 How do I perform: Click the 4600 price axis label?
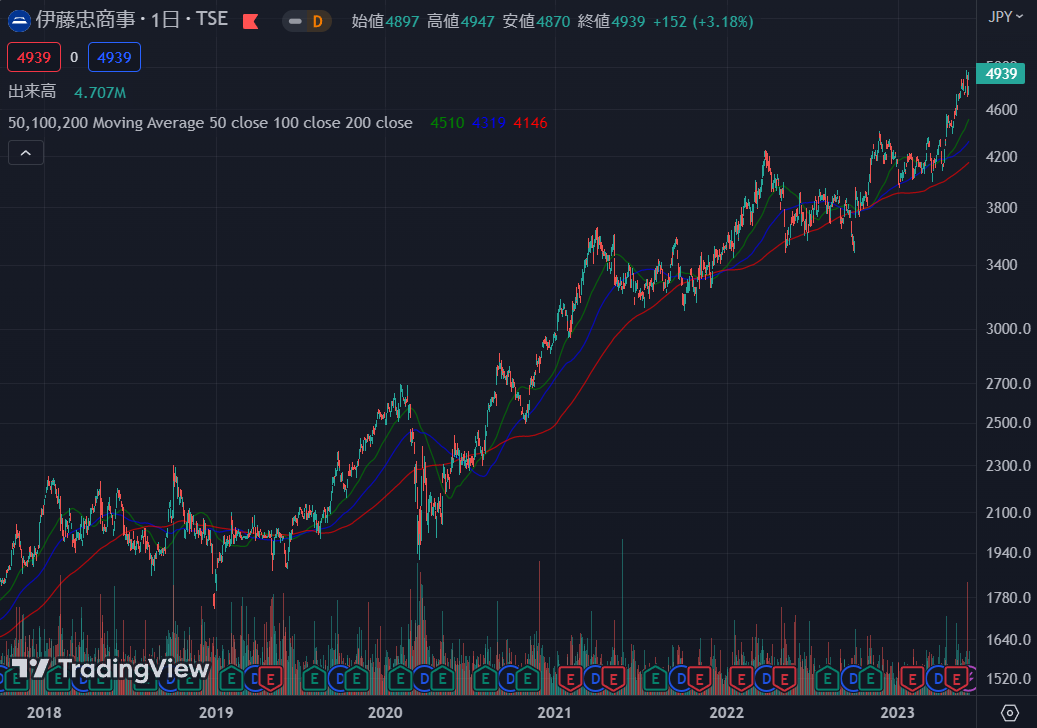(1001, 110)
